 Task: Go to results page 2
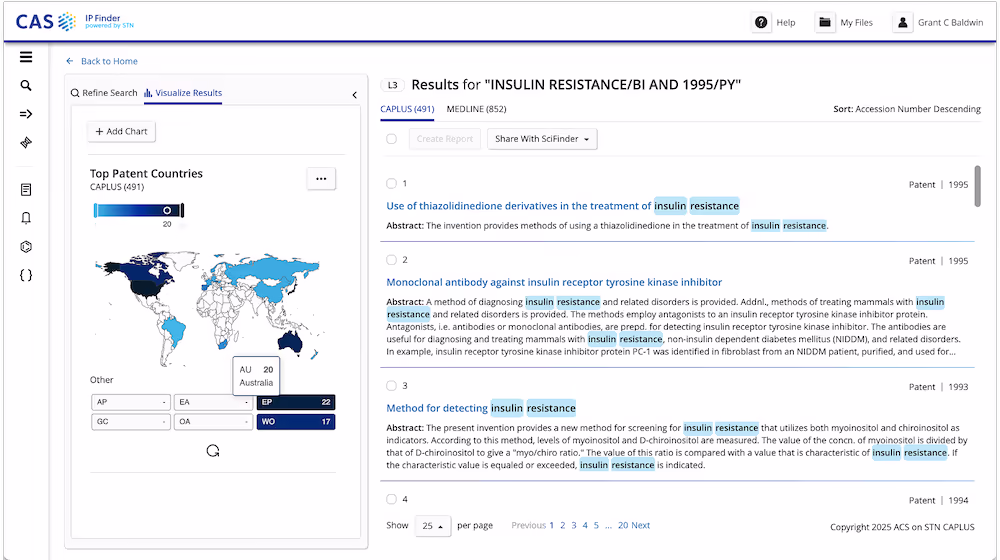coord(562,526)
